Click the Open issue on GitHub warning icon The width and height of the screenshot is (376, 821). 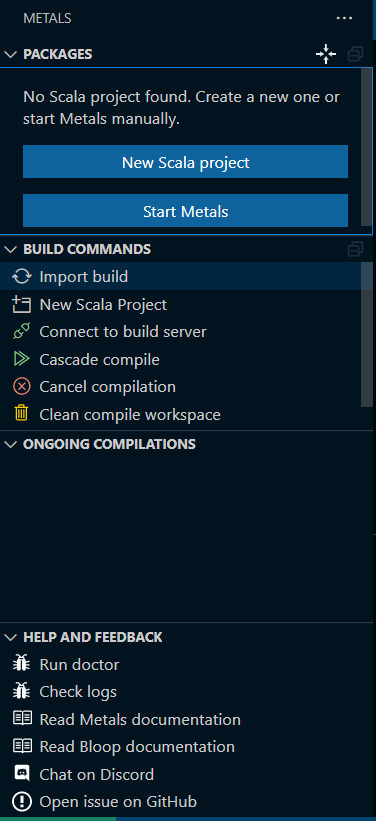(21, 801)
